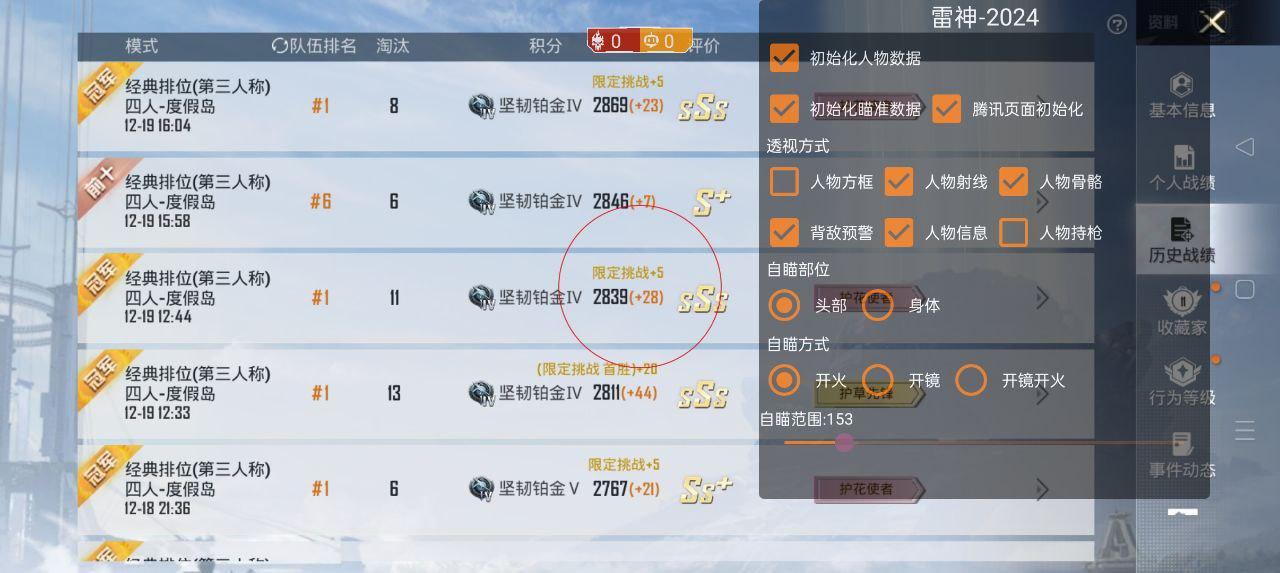Toggle the 初始化人物数据 checkbox
1280x573 pixels.
click(x=784, y=58)
